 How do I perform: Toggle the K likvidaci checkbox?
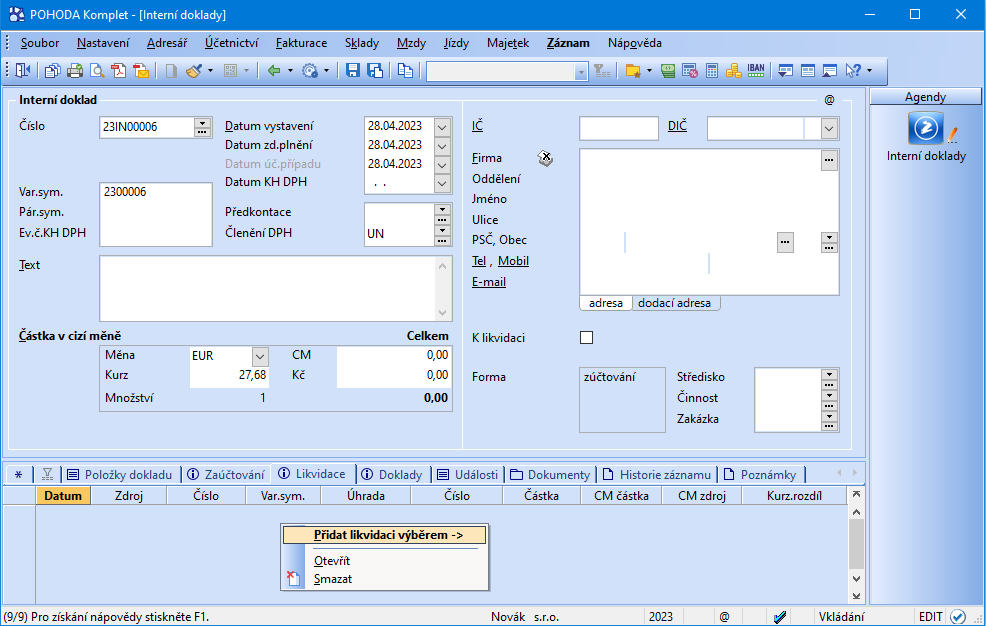(586, 338)
